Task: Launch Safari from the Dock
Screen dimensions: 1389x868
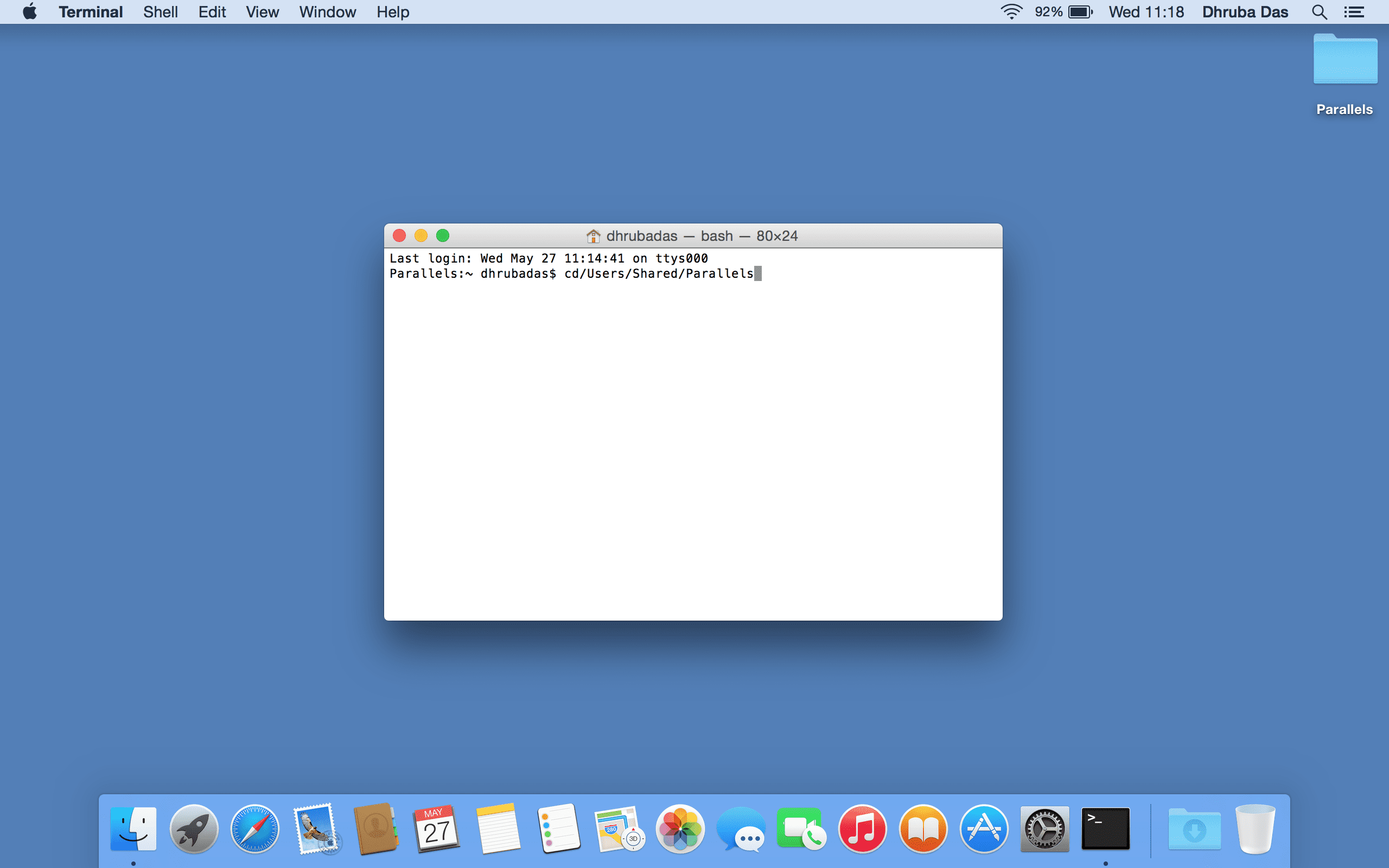Action: click(255, 829)
